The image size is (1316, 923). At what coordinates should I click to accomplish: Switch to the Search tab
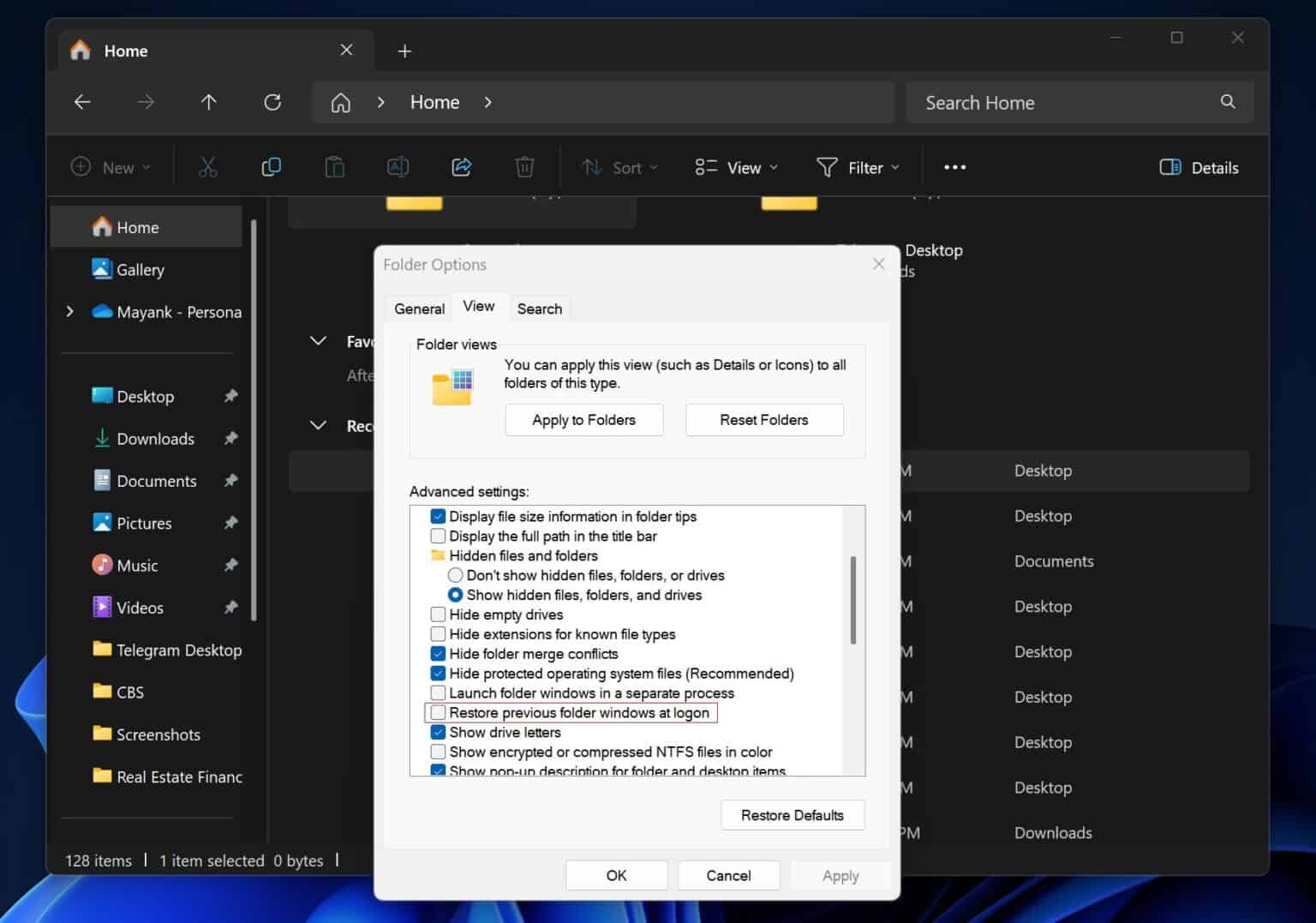coord(540,308)
